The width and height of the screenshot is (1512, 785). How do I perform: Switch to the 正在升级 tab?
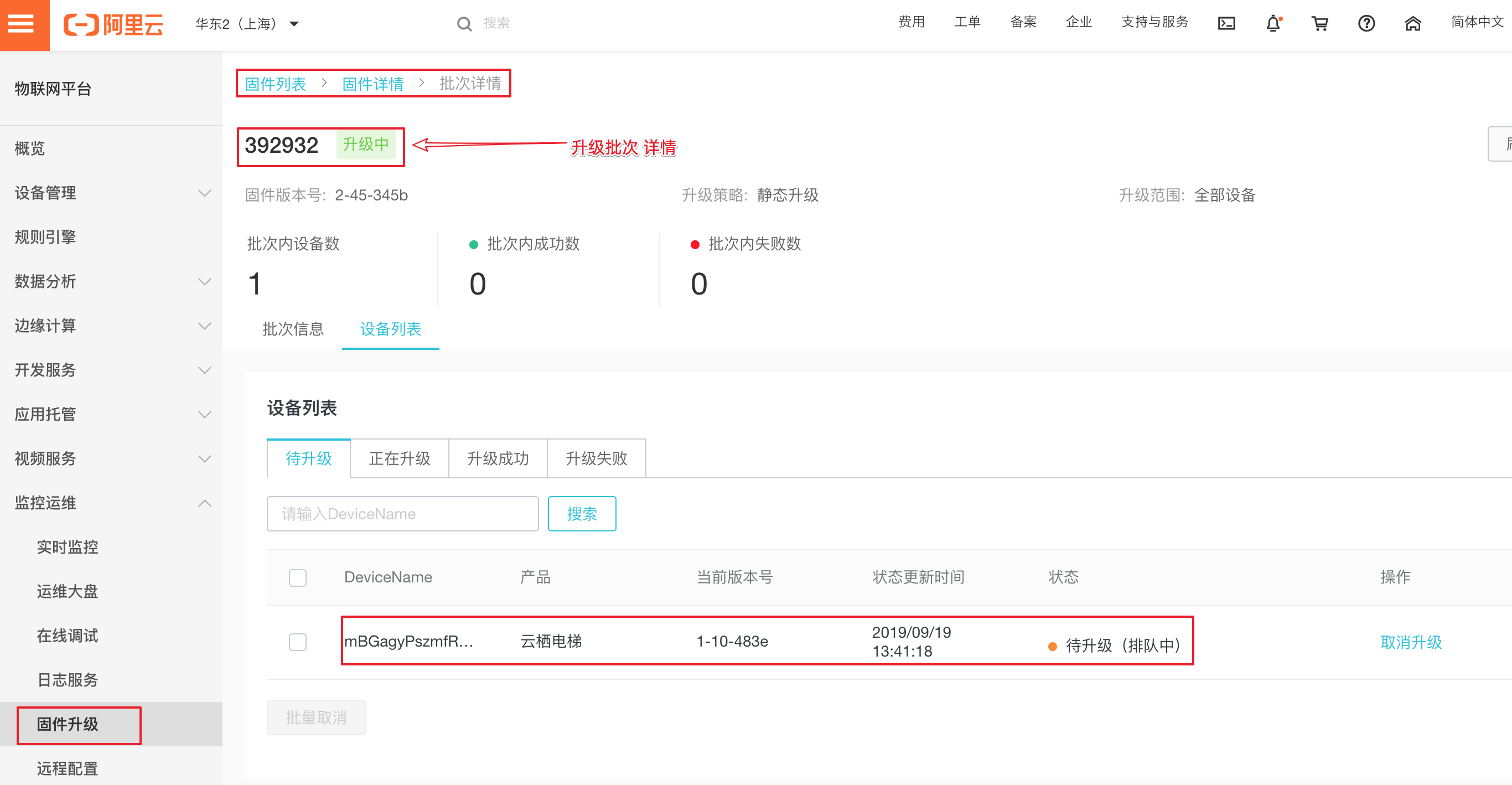(399, 458)
